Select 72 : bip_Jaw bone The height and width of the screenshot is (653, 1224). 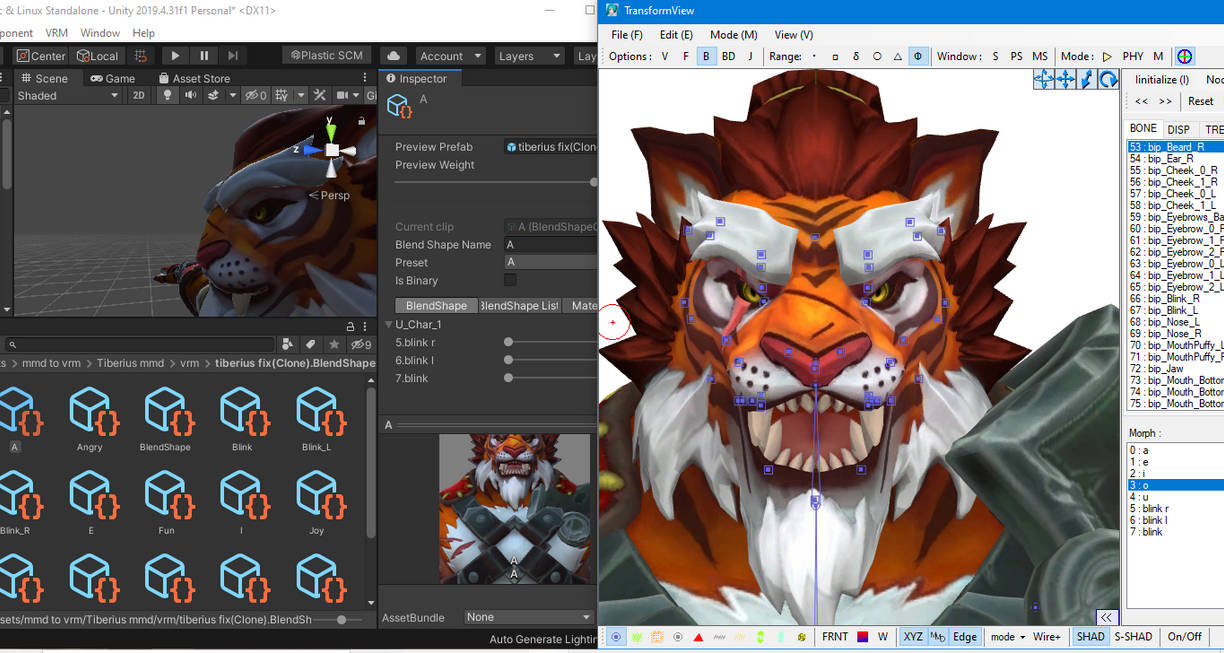[1175, 369]
